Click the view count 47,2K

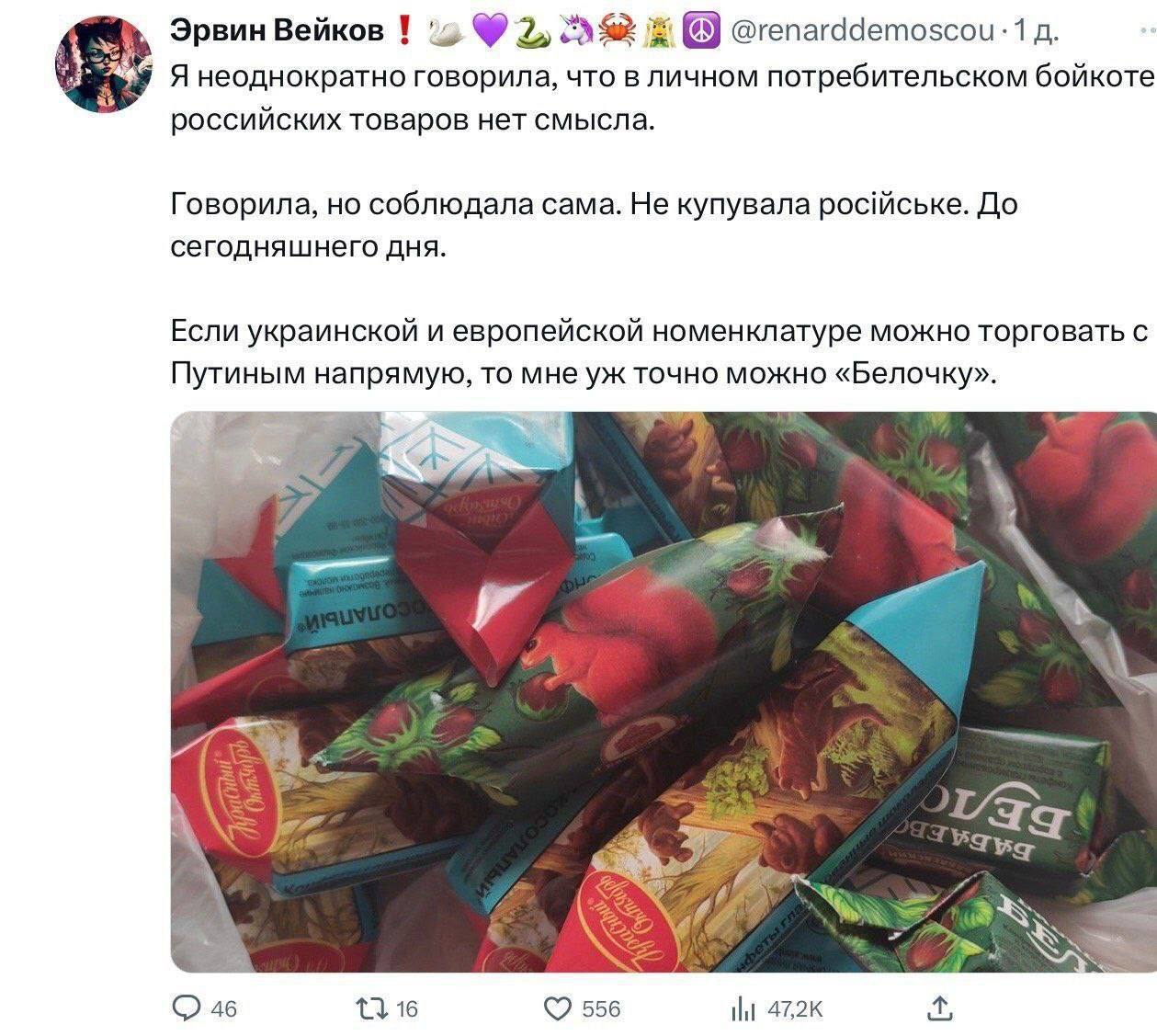click(796, 1009)
